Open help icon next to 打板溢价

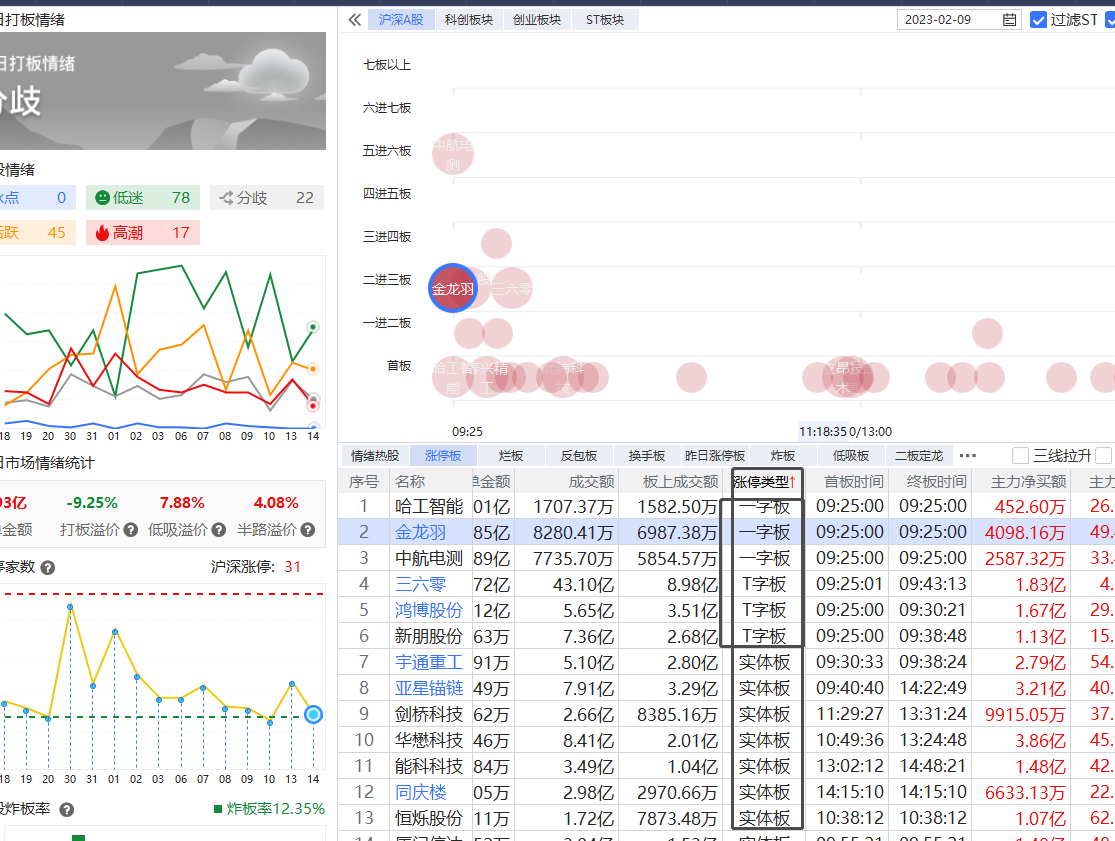[131, 530]
